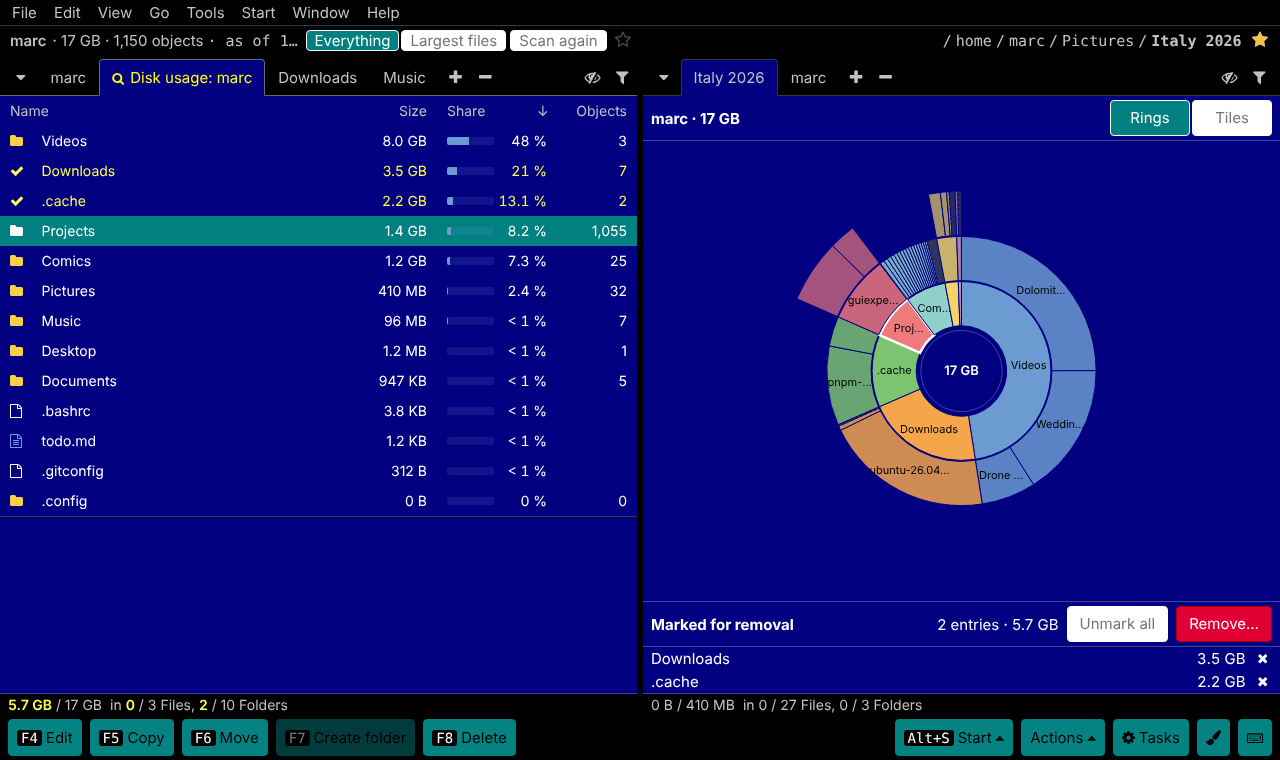Click the keyboard icon in bottom bar
This screenshot has height=760, width=1280.
1255,738
